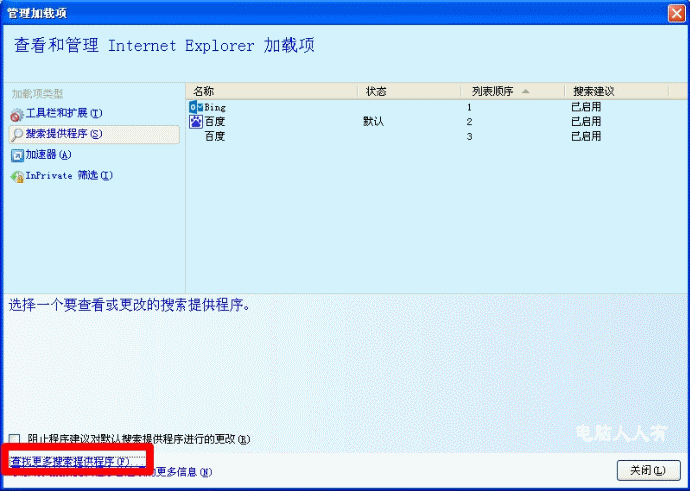
Task: Click the Bing provider icon
Action: point(196,107)
